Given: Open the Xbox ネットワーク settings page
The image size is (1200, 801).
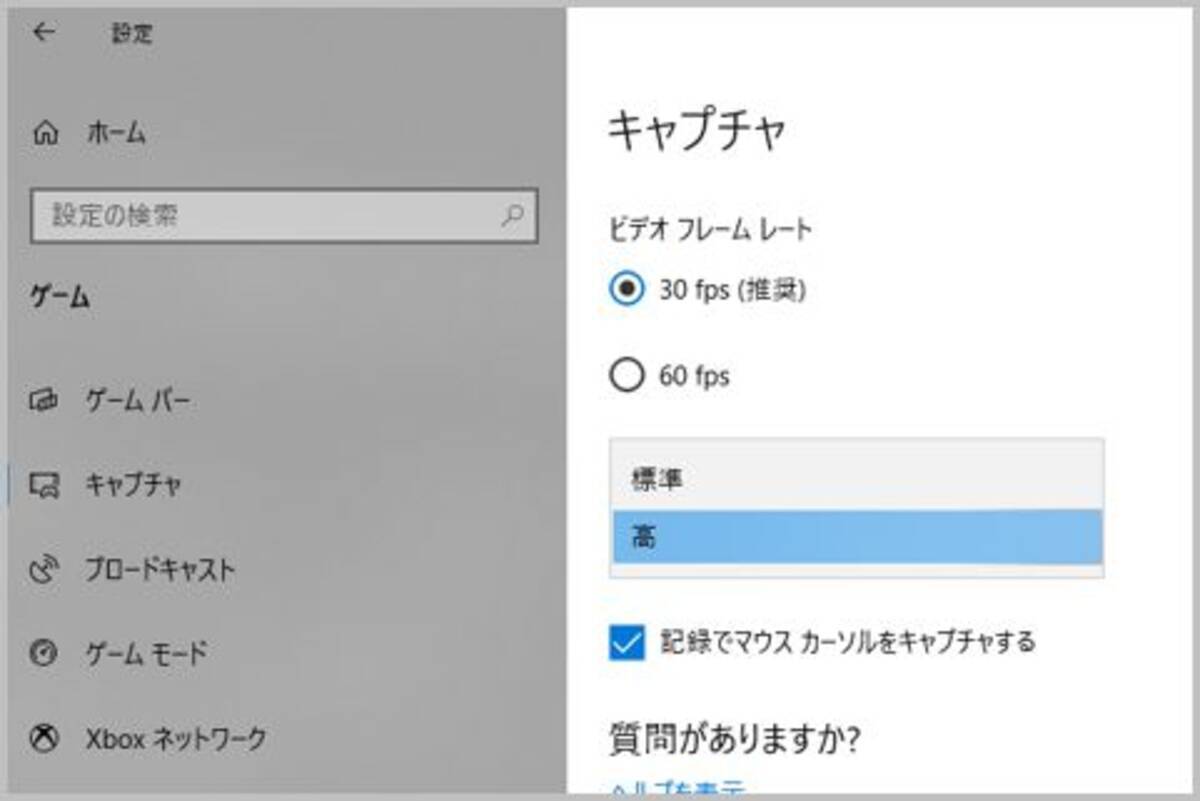Looking at the screenshot, I should pyautogui.click(x=176, y=740).
